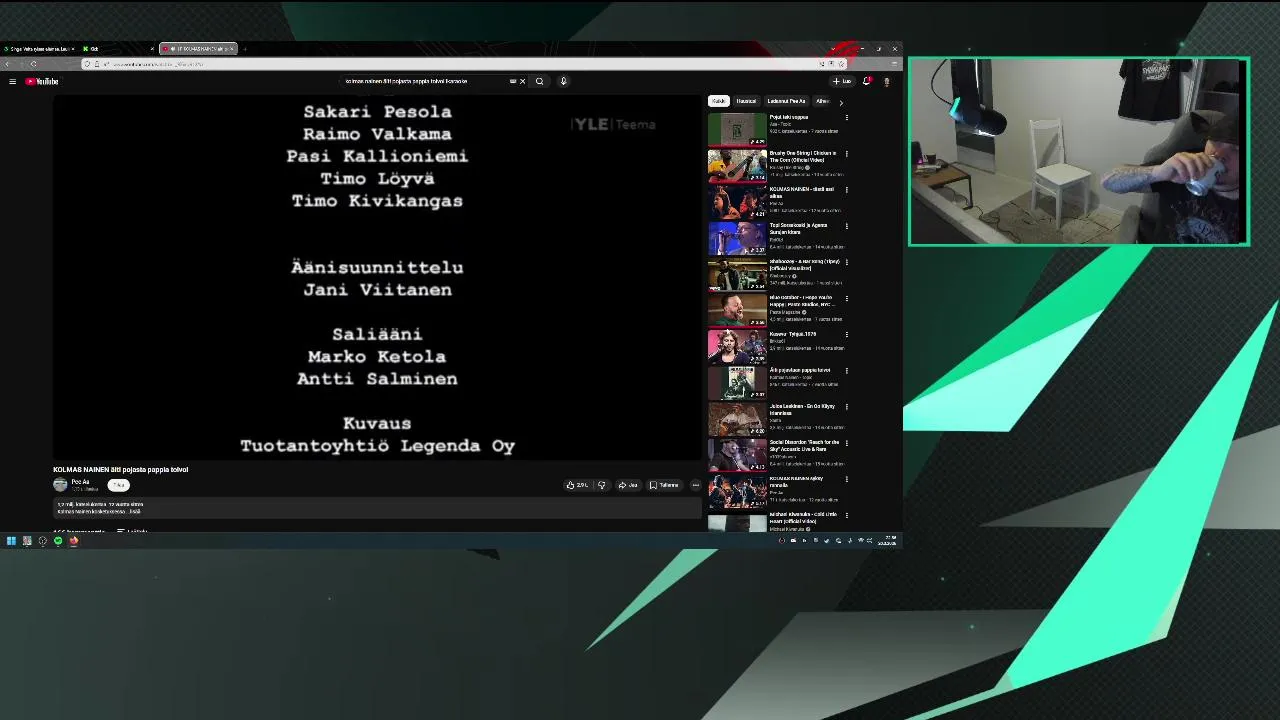Open options menu for Topi Sorsakoski video

coord(846,226)
